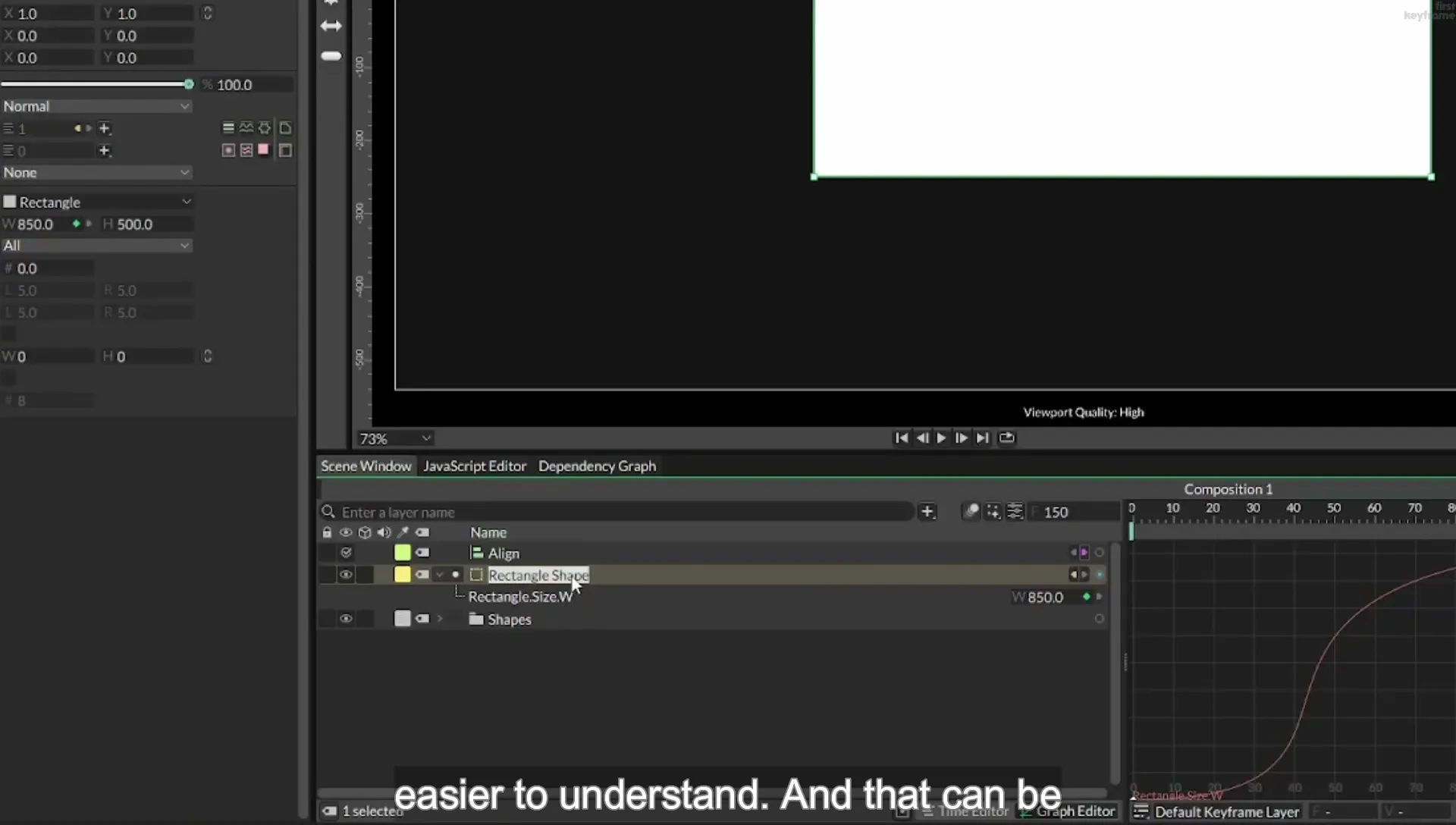Click the Rectangle.Size.W keyframe diamond
1456x825 pixels.
click(x=1087, y=597)
